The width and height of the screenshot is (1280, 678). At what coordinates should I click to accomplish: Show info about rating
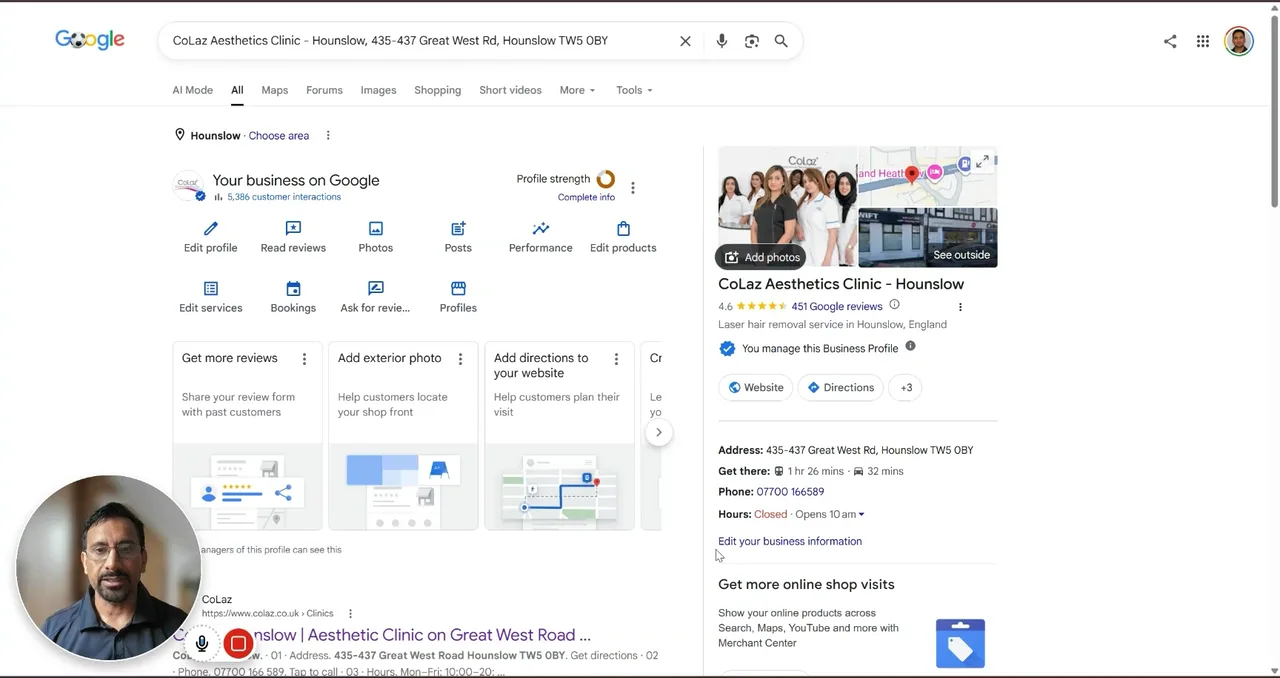894,305
